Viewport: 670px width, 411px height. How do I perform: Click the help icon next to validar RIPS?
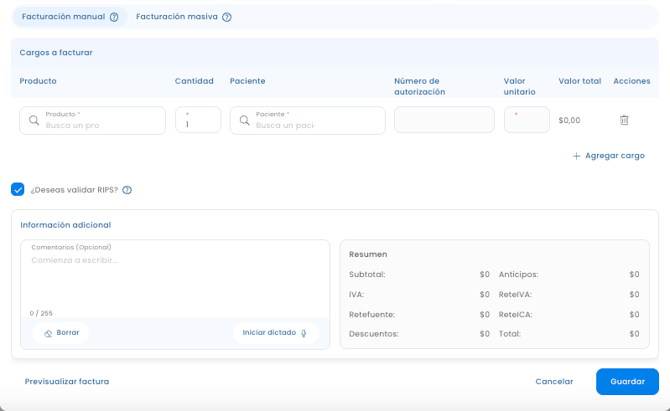point(127,190)
